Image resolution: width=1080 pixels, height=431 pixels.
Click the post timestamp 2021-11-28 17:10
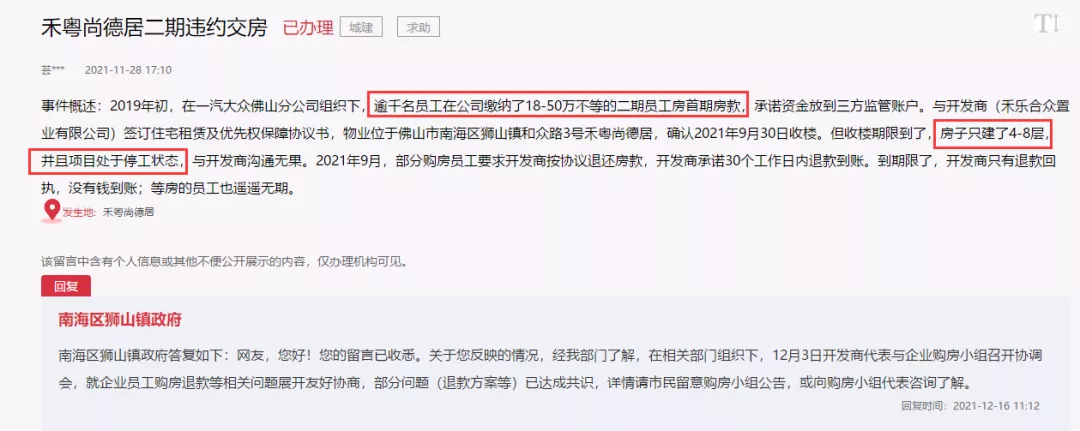(x=128, y=70)
